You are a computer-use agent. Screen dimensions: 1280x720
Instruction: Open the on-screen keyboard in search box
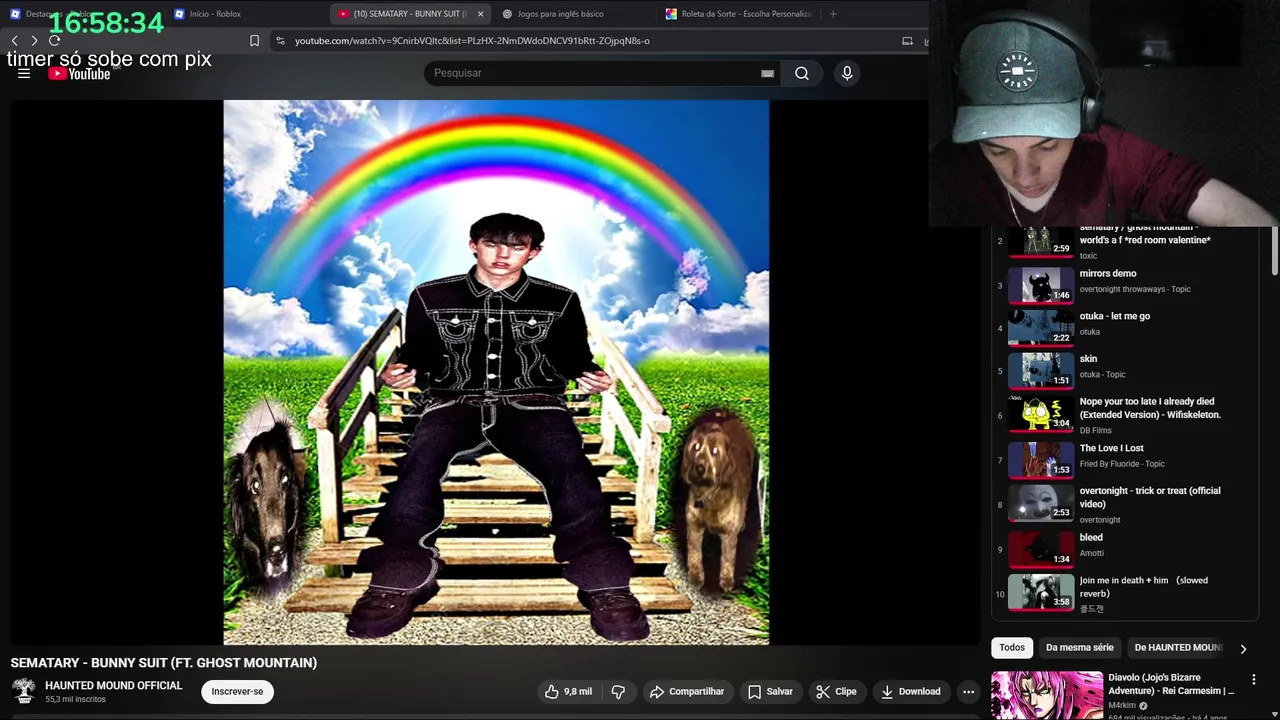tap(767, 73)
